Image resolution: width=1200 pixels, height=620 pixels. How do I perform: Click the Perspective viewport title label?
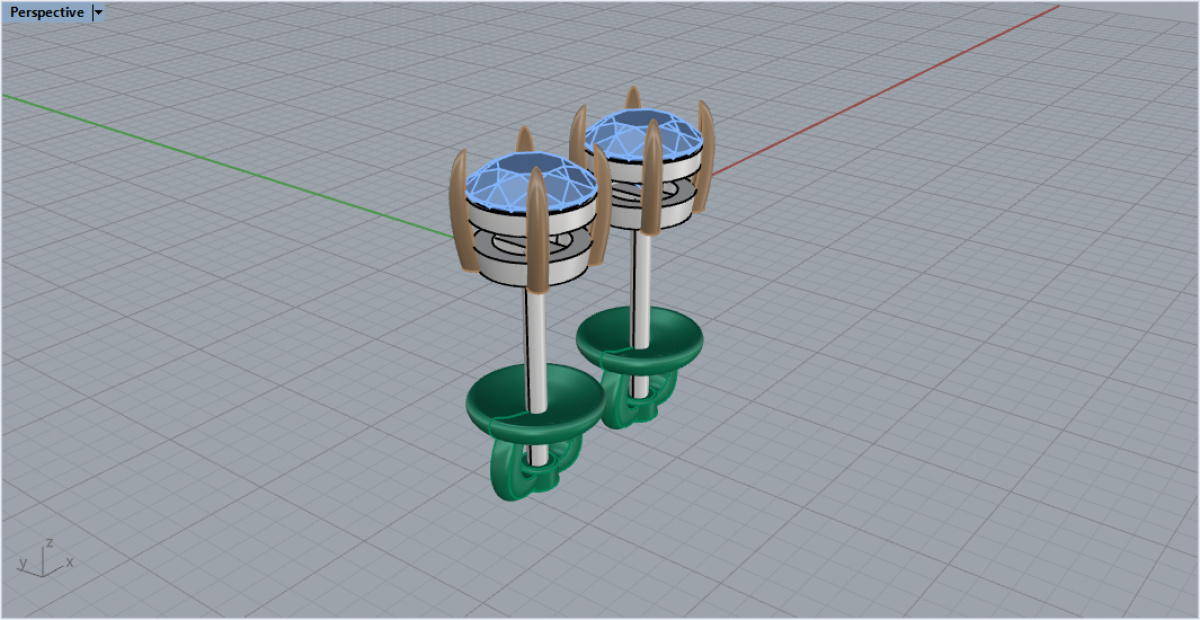(46, 13)
